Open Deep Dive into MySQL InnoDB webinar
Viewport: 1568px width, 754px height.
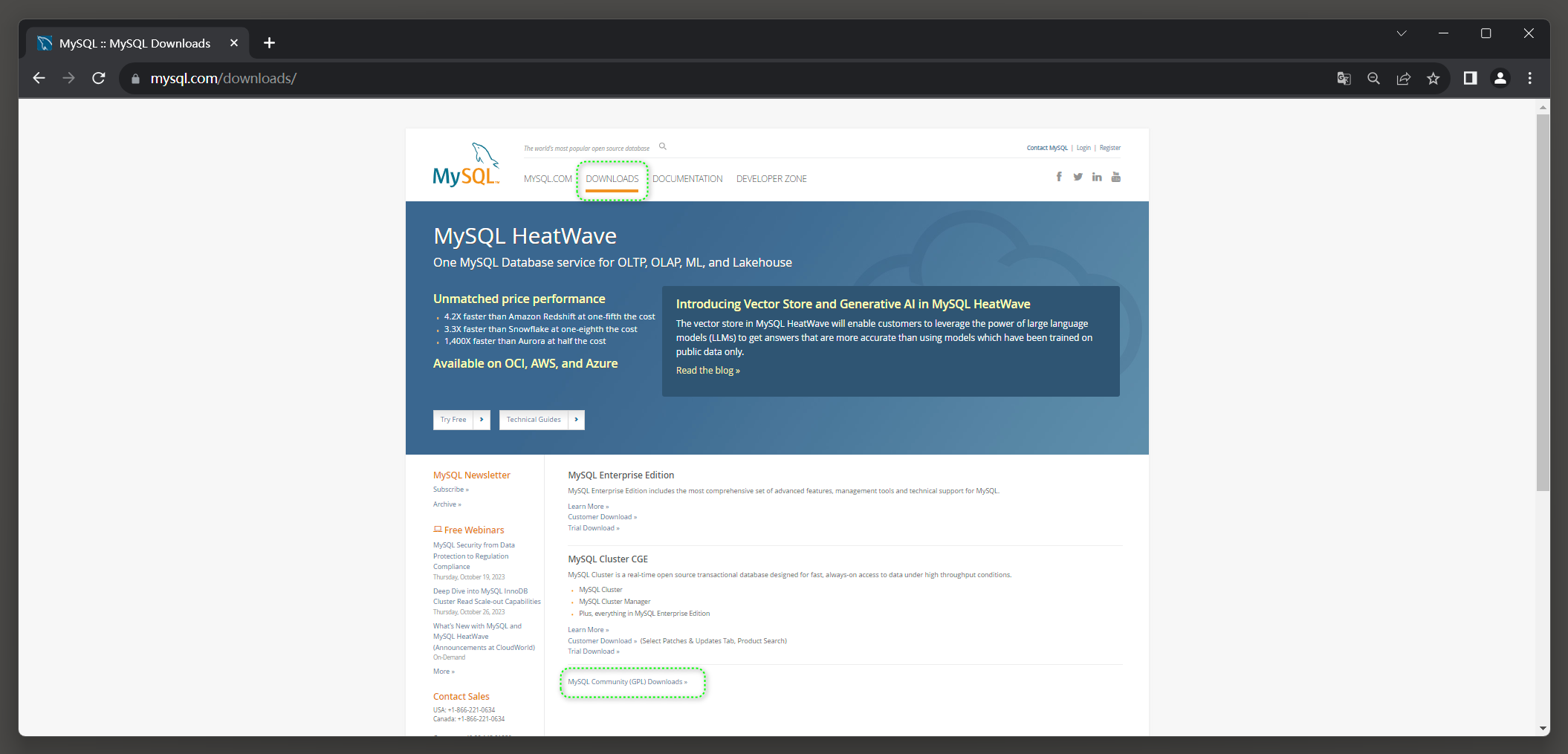tap(487, 597)
